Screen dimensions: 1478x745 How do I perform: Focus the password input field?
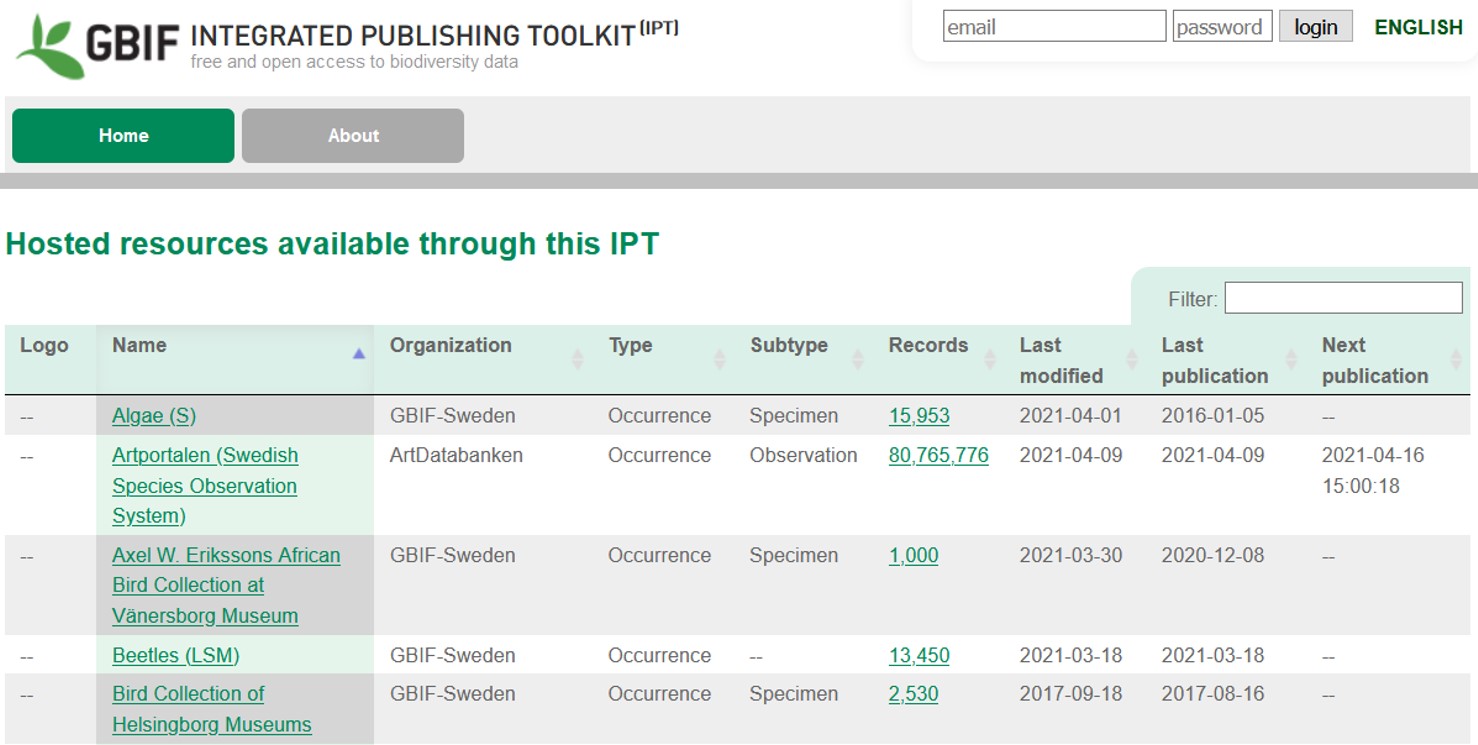point(1222,26)
